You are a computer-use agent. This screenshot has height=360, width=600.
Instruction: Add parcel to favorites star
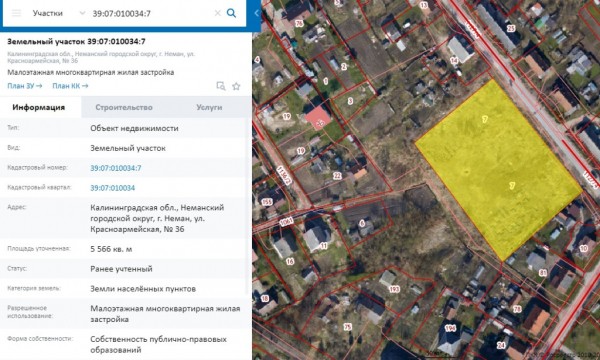(236, 86)
